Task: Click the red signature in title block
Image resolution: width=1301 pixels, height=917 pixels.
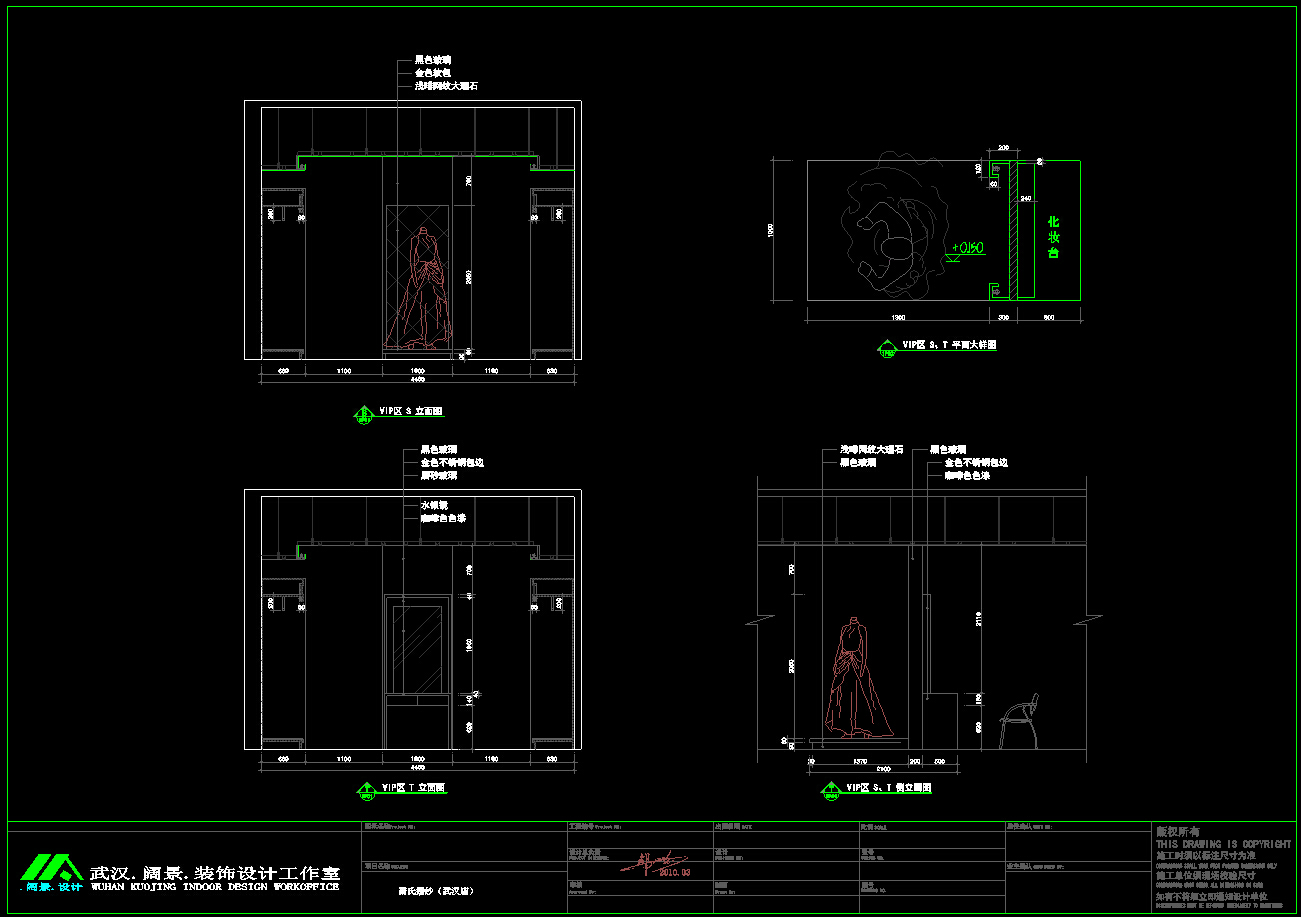Action: (x=655, y=863)
